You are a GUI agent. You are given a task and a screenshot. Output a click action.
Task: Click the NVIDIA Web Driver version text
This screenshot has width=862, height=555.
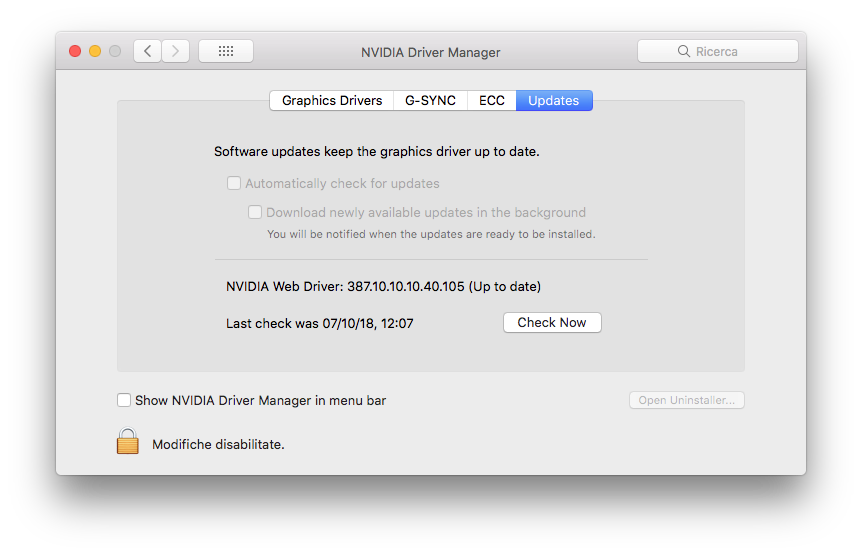coord(383,286)
